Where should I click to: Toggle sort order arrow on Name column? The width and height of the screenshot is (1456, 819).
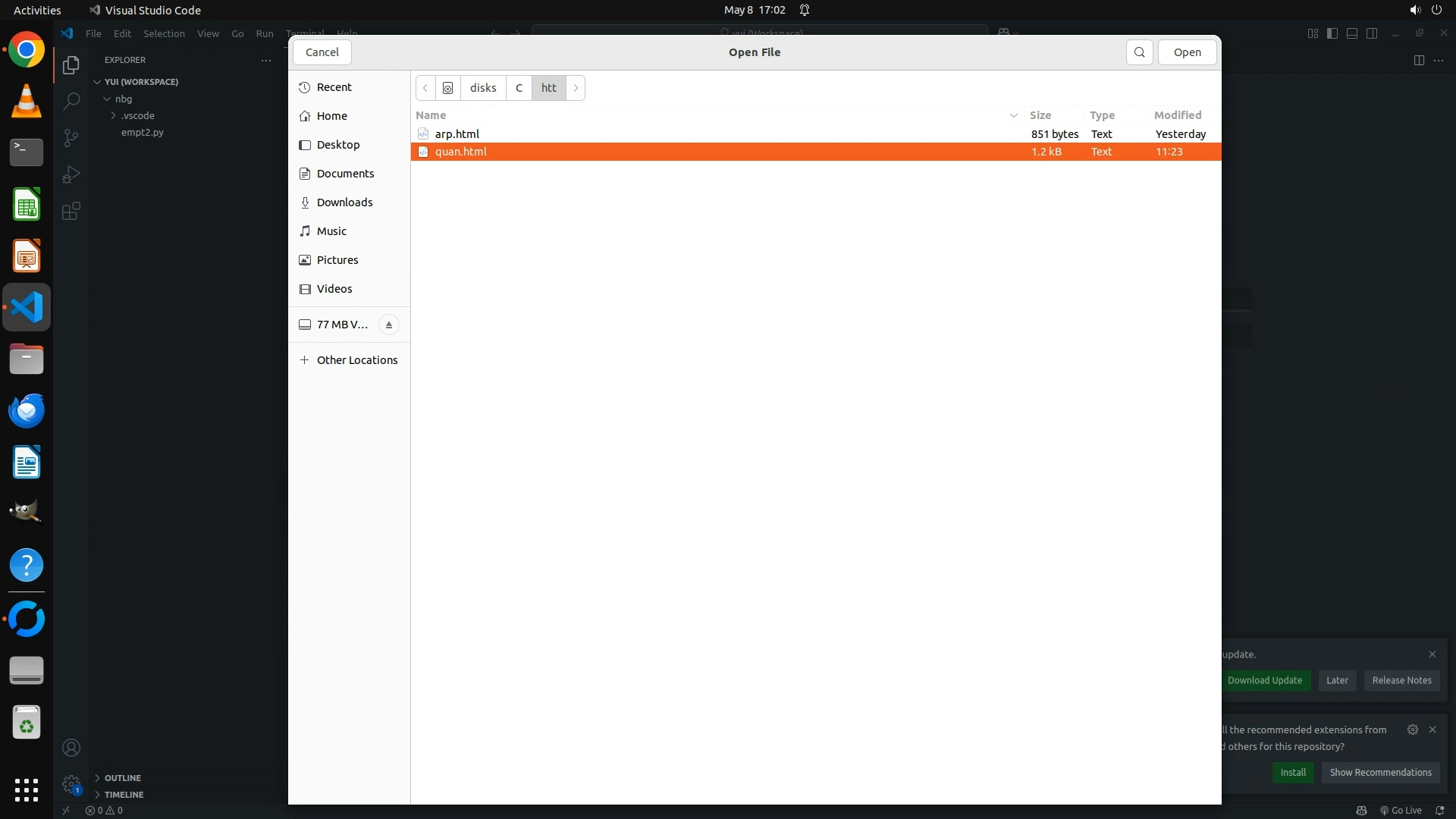tap(1013, 115)
